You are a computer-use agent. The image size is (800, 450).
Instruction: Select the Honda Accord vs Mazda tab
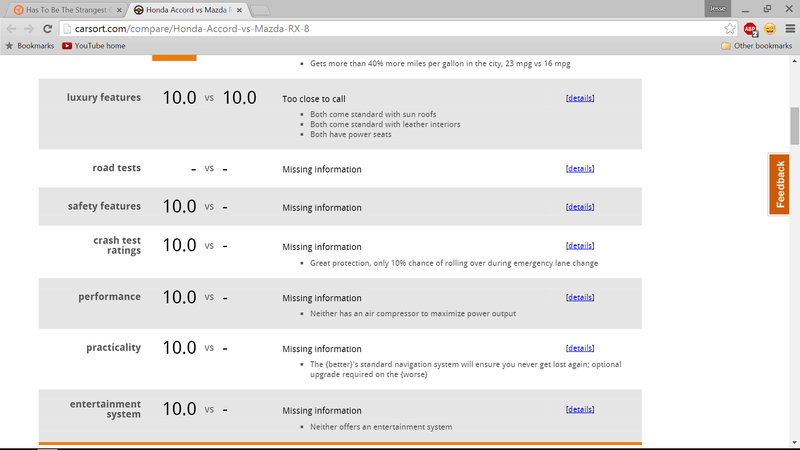pos(188,10)
